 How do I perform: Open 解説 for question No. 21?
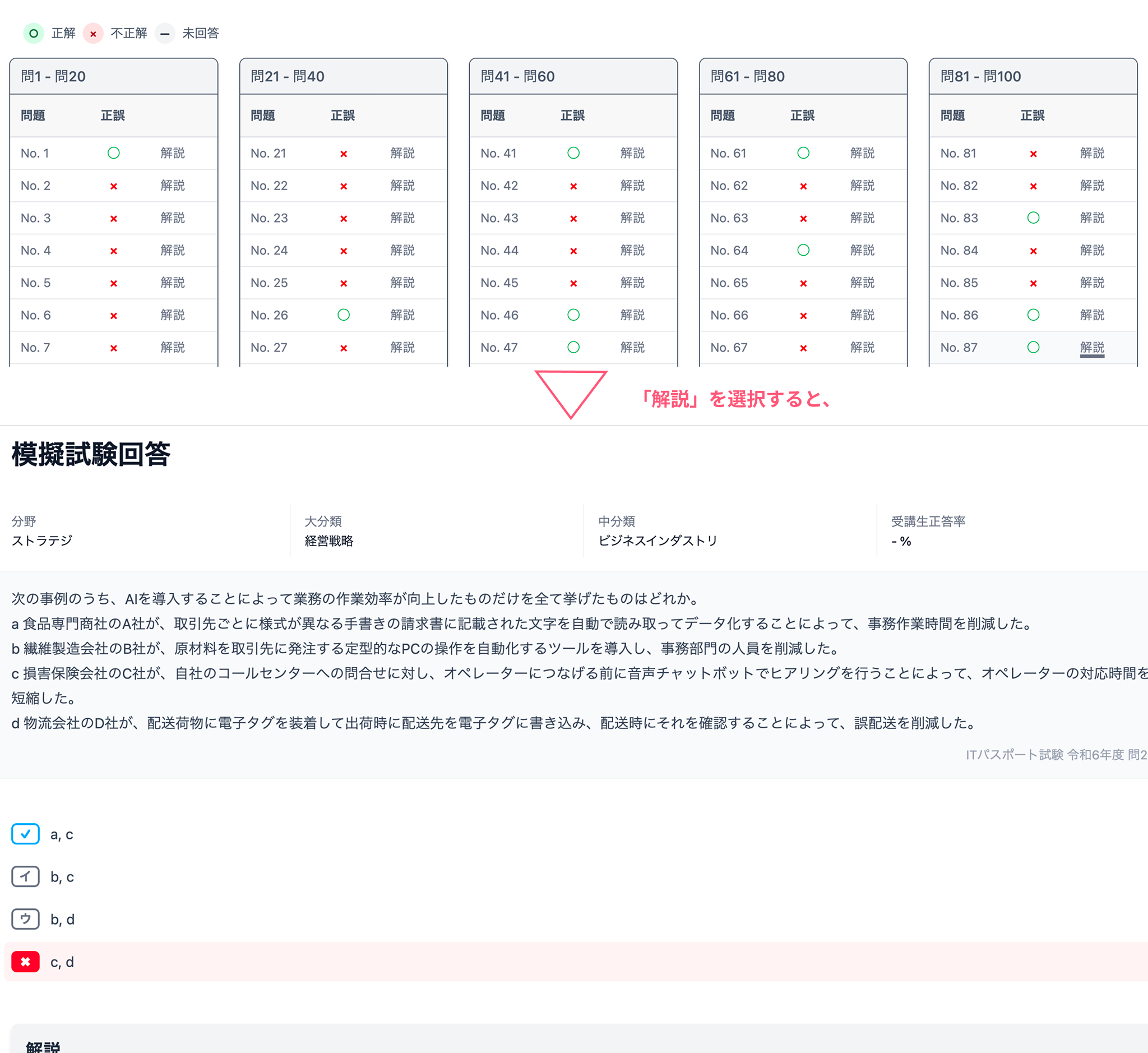pyautogui.click(x=404, y=153)
